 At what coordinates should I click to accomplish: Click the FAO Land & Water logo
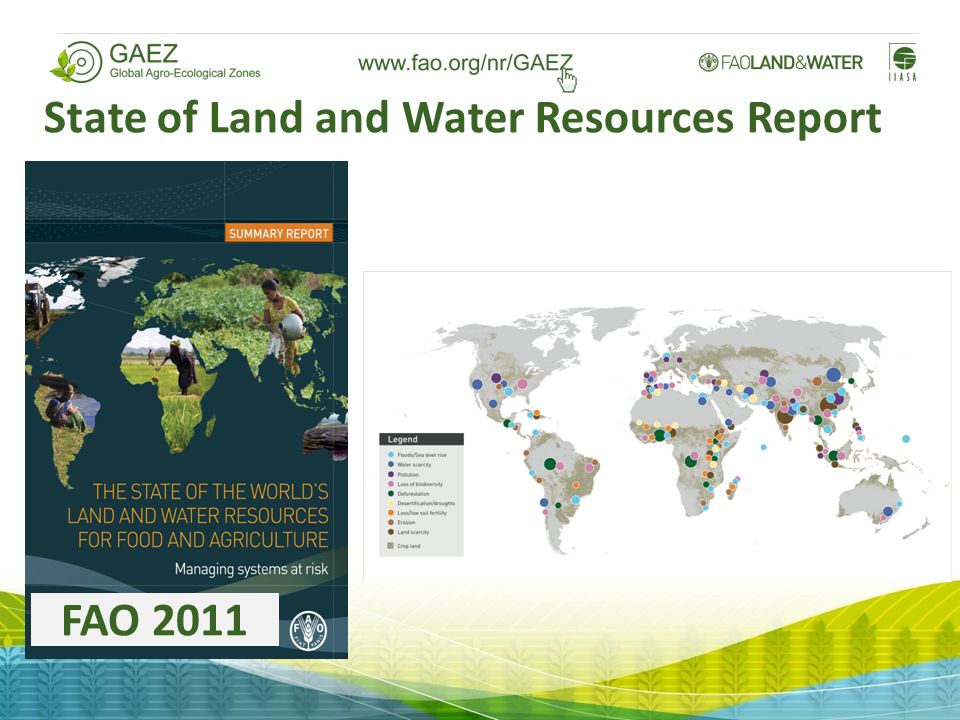(x=781, y=62)
